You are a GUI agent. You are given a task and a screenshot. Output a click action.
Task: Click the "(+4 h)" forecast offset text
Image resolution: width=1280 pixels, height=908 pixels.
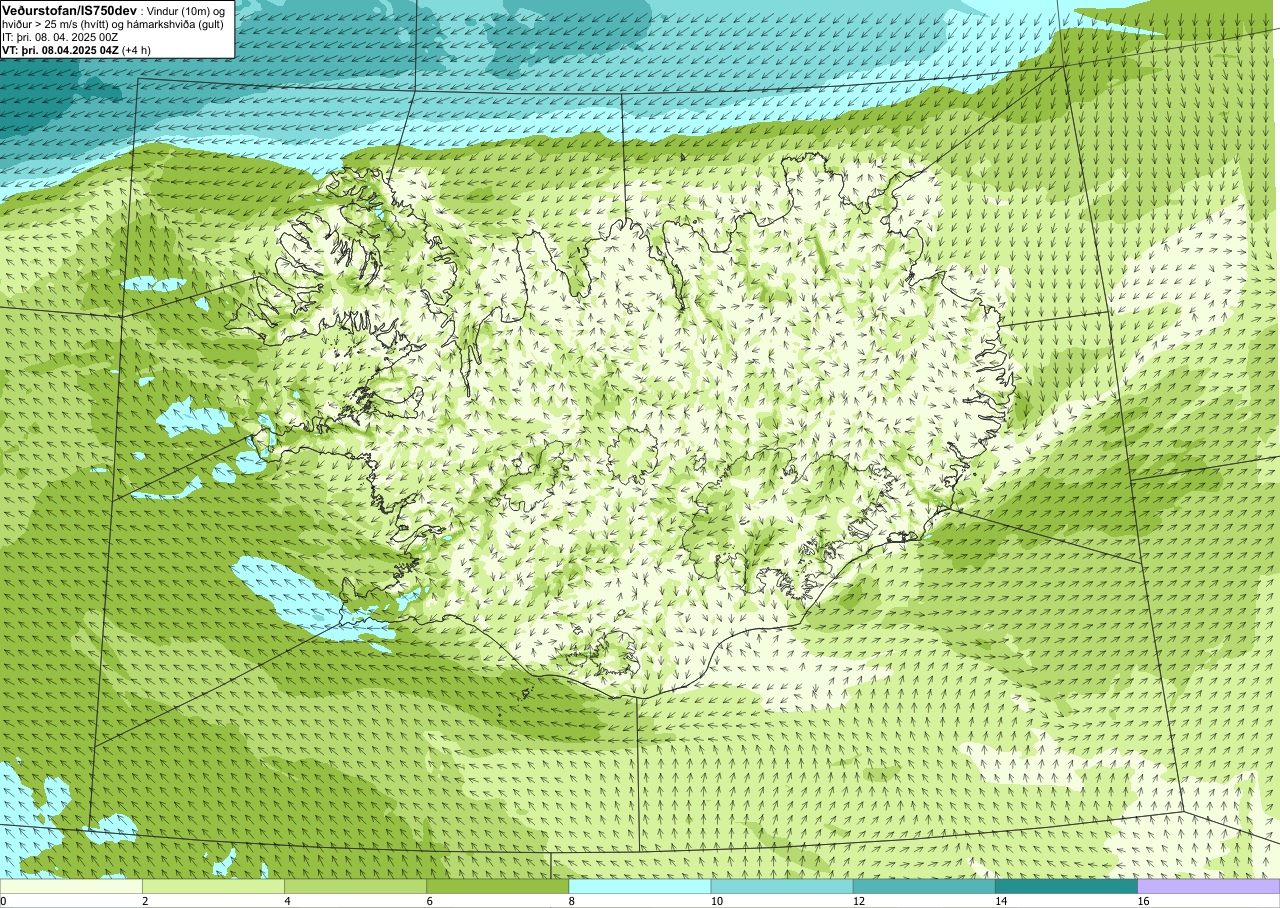(x=137, y=49)
